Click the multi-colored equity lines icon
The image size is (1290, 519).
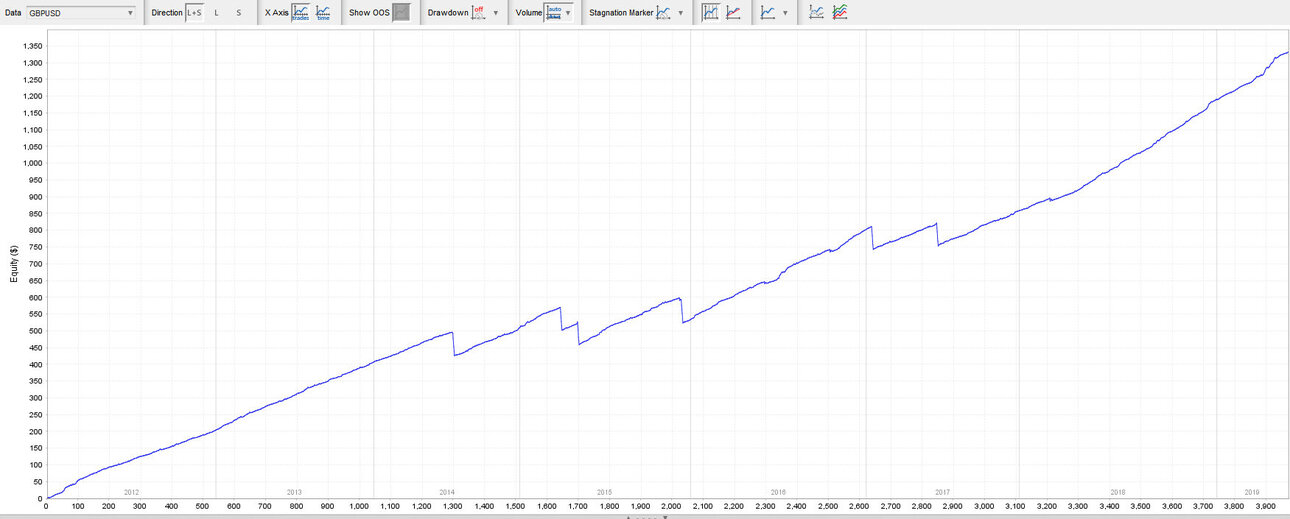point(840,13)
